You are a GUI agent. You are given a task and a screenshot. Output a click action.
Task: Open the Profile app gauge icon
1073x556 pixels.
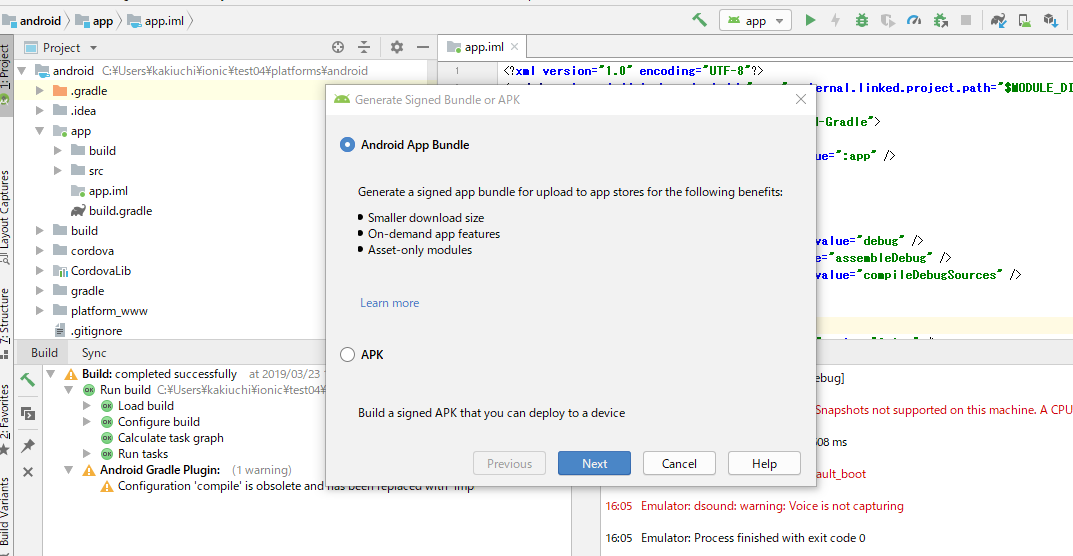914,21
